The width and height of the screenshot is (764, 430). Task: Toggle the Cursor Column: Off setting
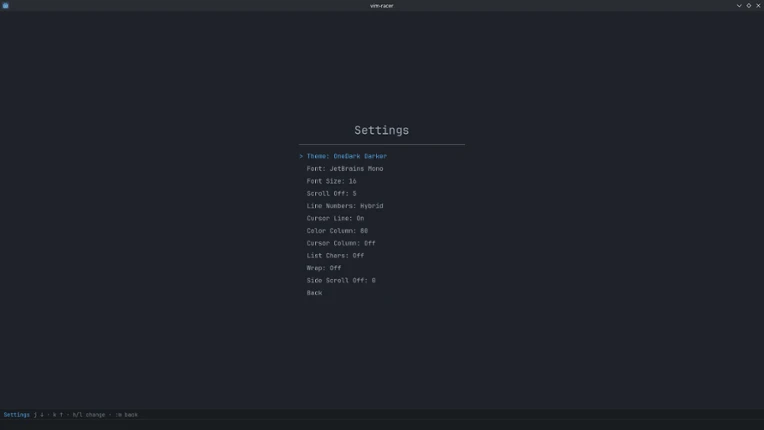tap(341, 243)
